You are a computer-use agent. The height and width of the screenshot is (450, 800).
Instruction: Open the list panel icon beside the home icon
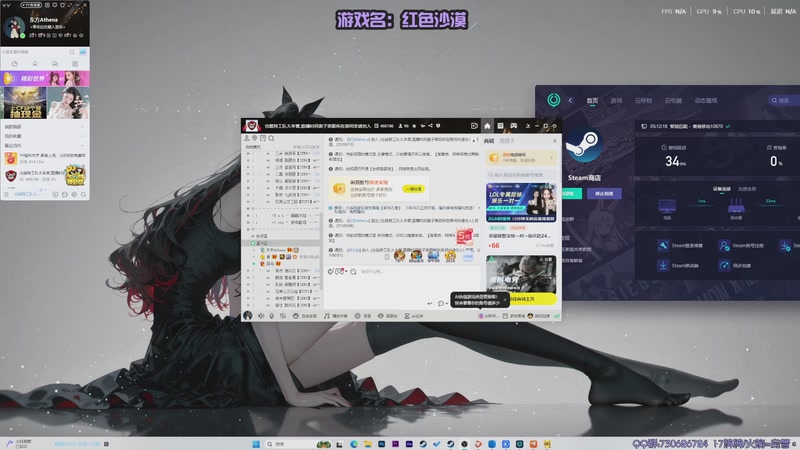(x=501, y=126)
